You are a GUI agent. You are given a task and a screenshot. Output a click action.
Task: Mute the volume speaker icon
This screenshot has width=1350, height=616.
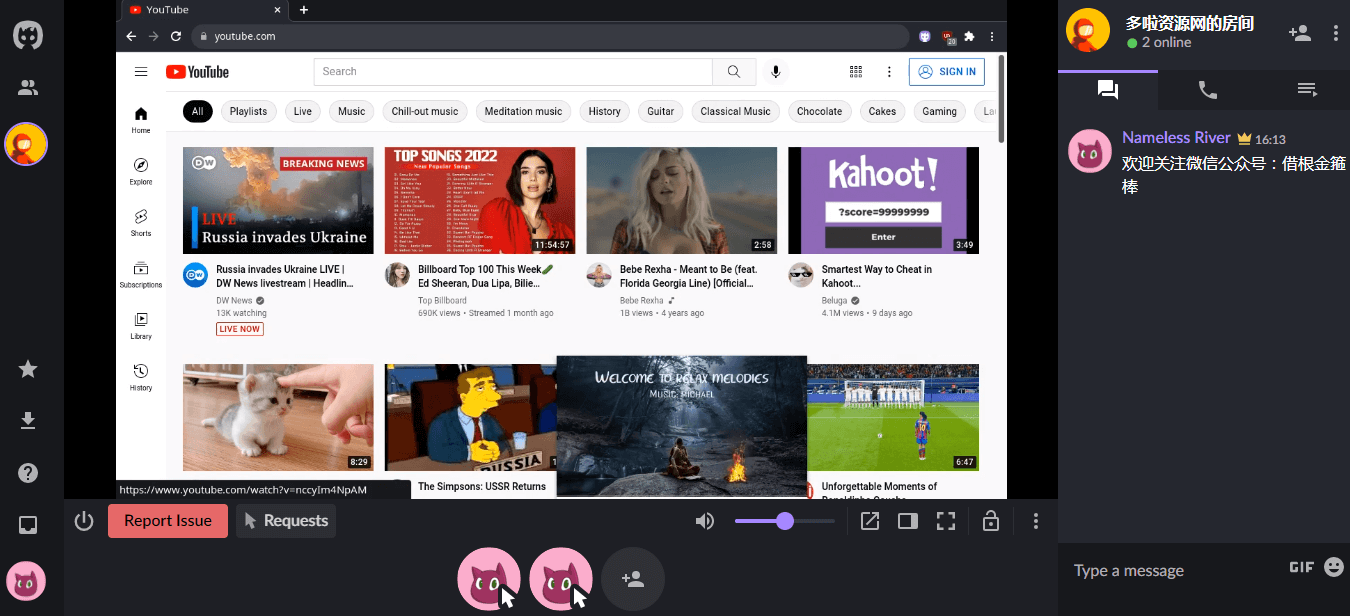706,521
